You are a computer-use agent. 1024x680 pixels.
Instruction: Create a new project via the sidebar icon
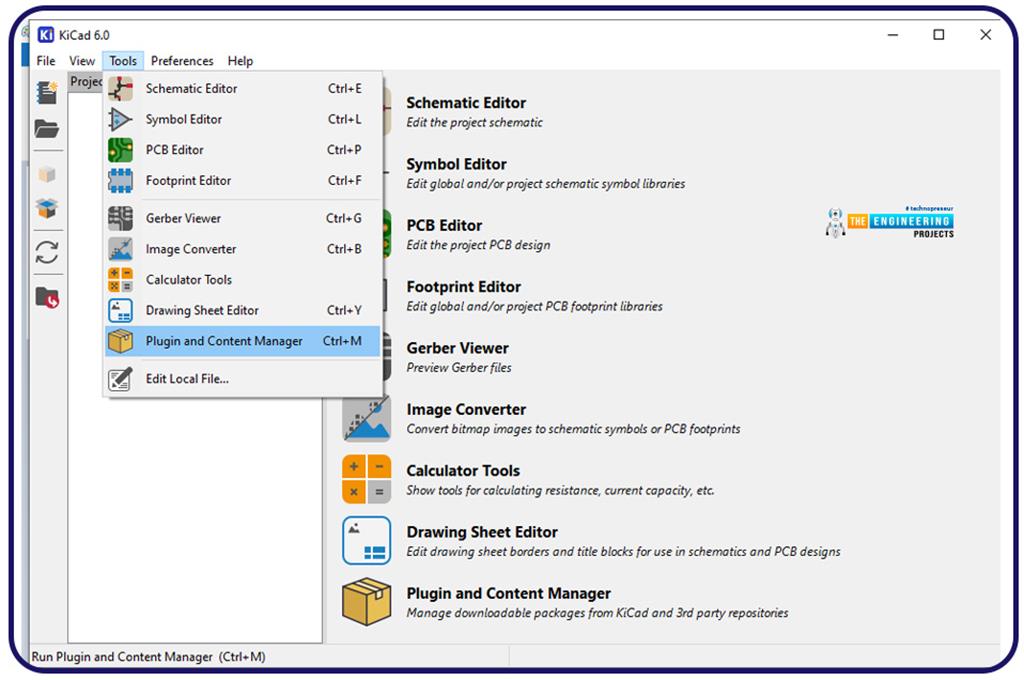[47, 93]
